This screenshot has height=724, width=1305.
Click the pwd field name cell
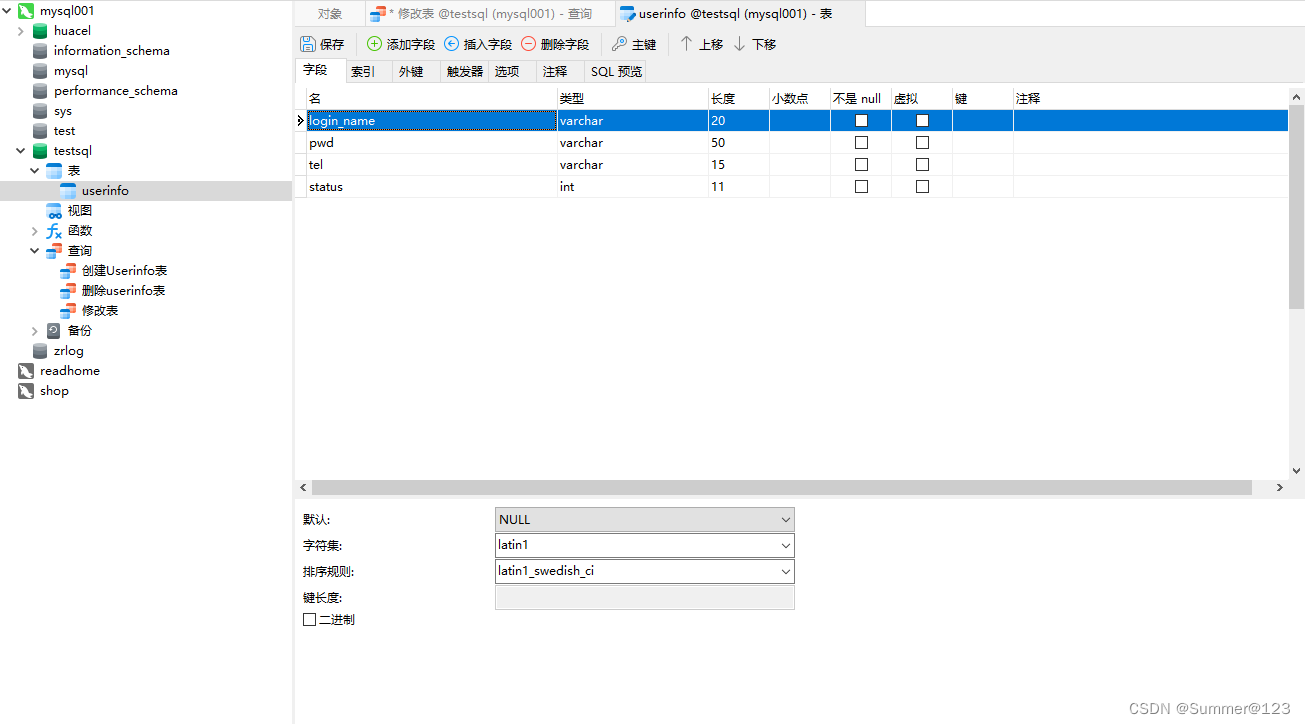431,142
